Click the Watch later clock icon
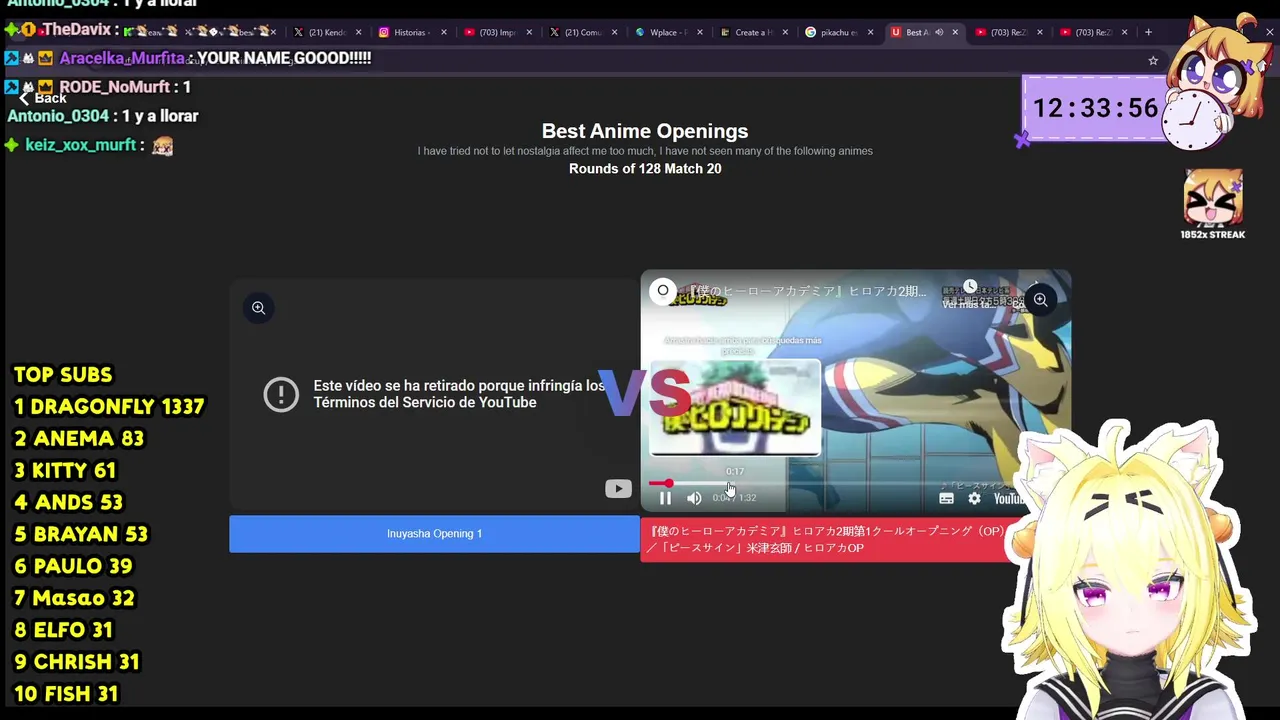The width and height of the screenshot is (1280, 720). pyautogui.click(x=970, y=287)
